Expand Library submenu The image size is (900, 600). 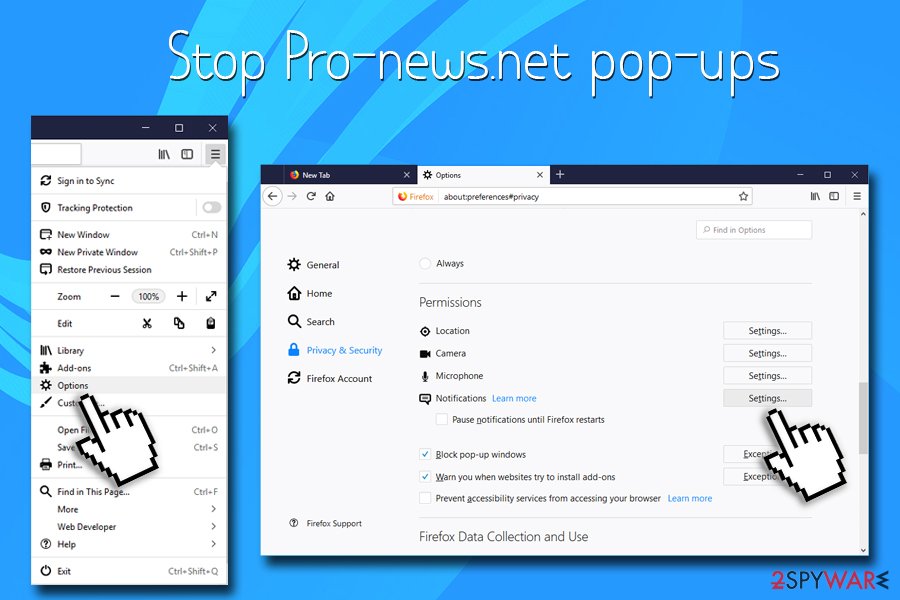coord(129,350)
